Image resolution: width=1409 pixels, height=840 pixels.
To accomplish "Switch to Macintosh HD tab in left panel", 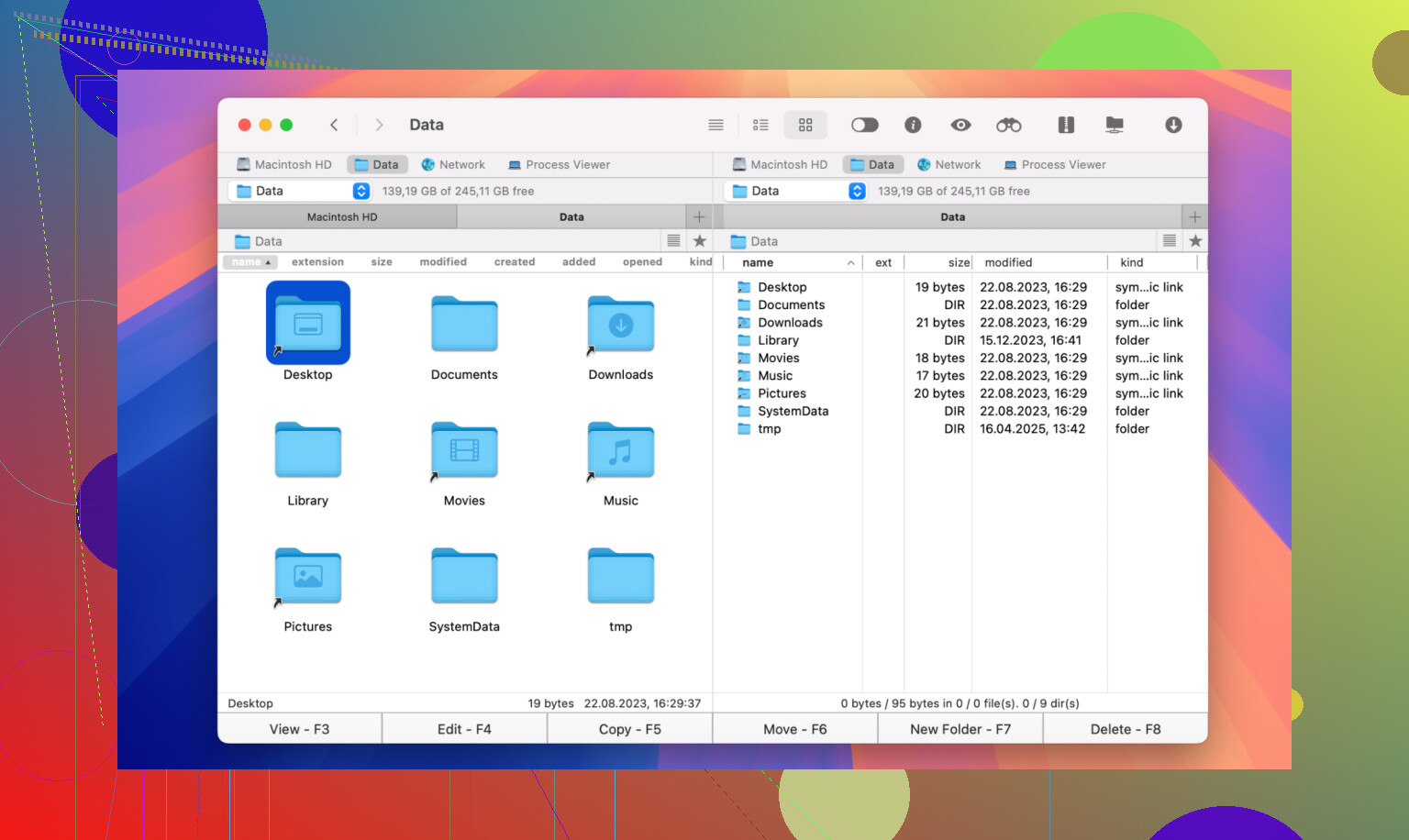I will click(341, 217).
